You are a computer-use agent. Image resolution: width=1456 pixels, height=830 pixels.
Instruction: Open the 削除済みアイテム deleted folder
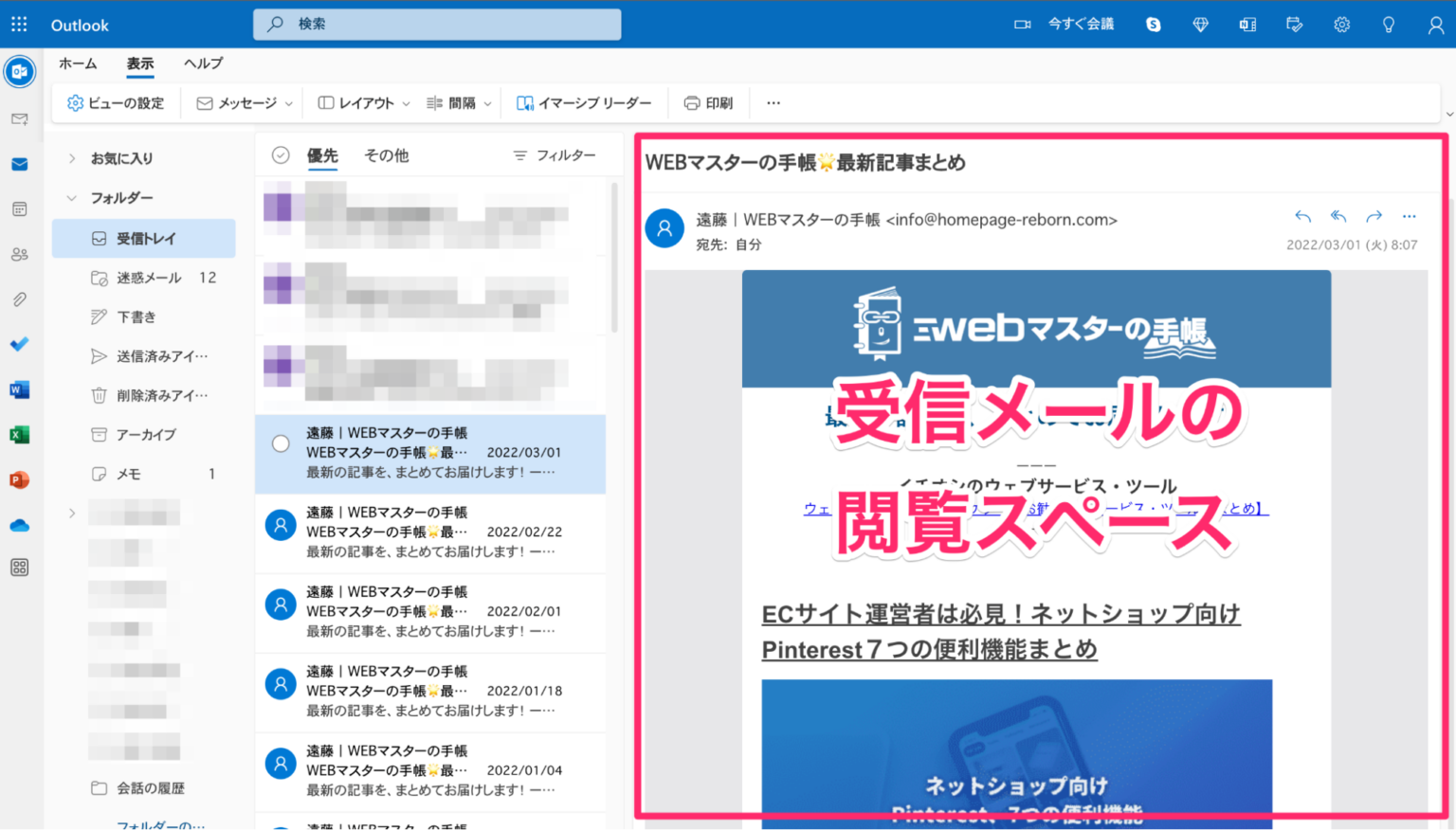144,395
